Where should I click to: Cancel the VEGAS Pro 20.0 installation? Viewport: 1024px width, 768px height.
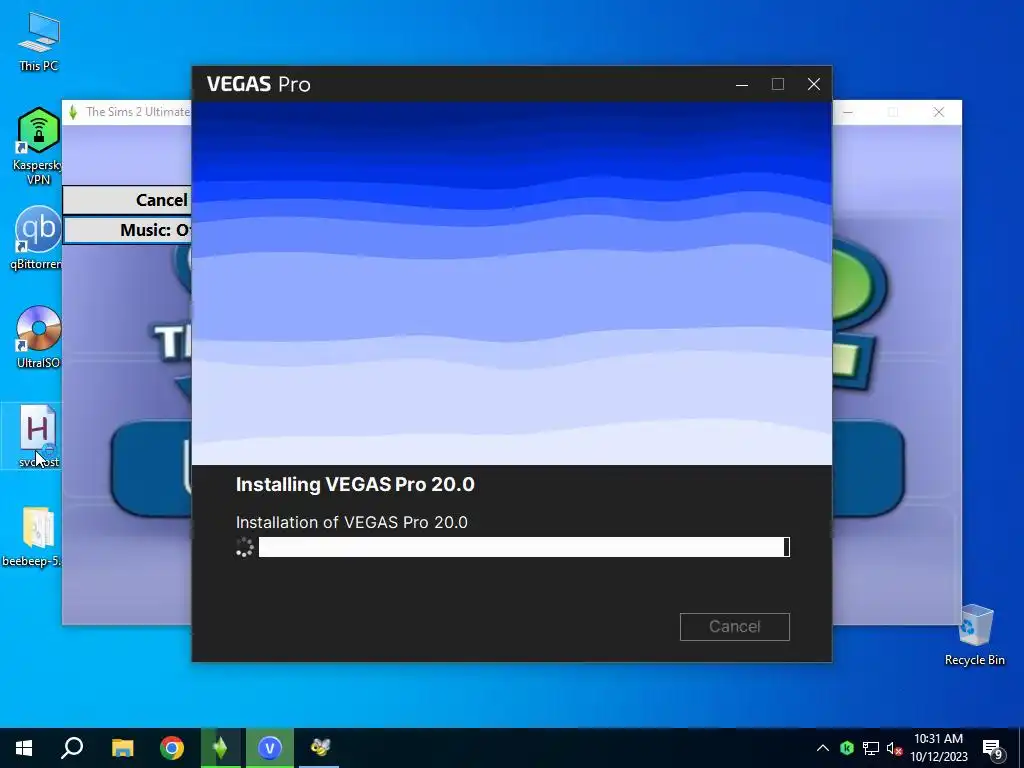coord(735,627)
